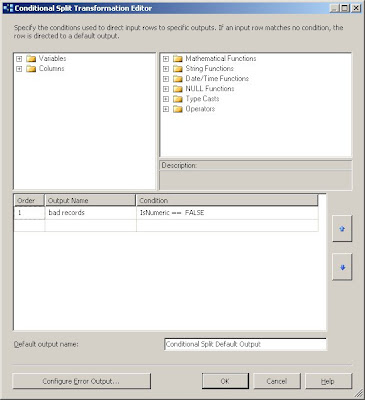
Task: Open Help for the editor
Action: pyautogui.click(x=328, y=381)
